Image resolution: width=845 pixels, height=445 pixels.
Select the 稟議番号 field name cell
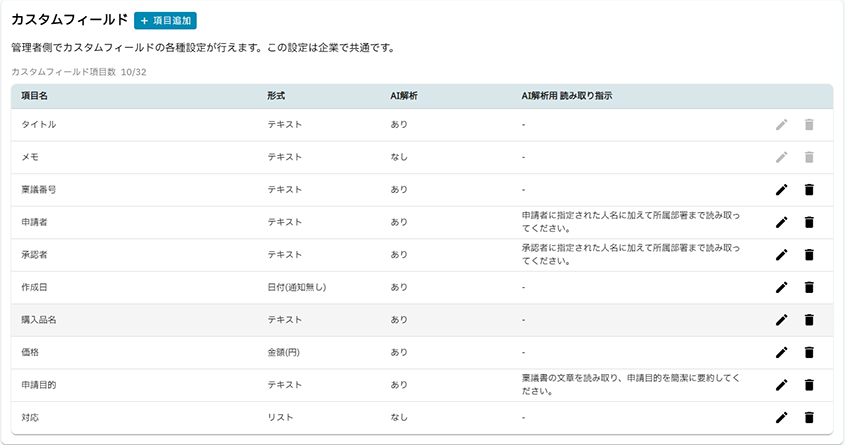(x=39, y=190)
